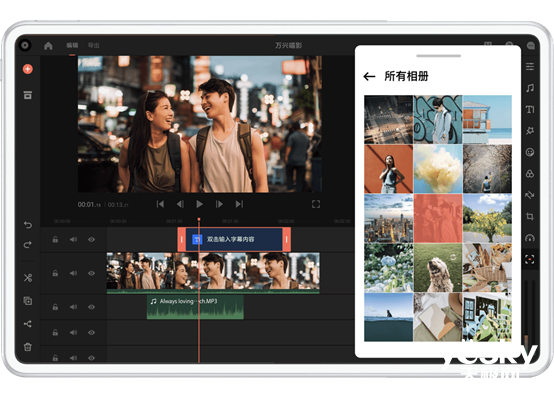
Task: Open the effects sparkle icon
Action: [530, 131]
